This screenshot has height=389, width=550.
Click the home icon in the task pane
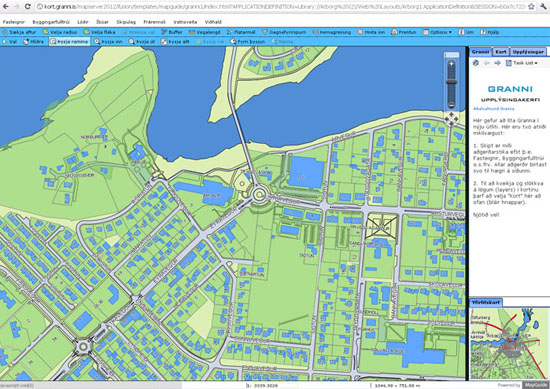tap(476, 63)
